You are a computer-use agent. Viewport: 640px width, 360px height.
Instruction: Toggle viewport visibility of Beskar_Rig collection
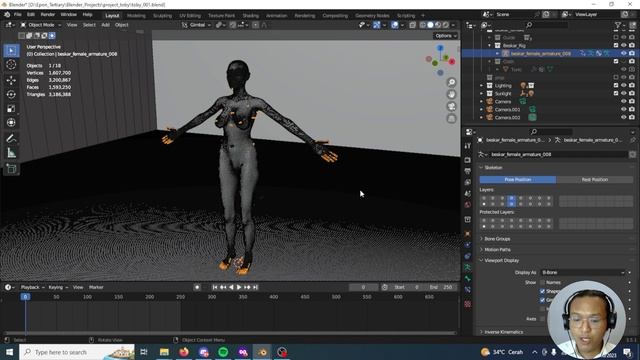pyautogui.click(x=624, y=45)
